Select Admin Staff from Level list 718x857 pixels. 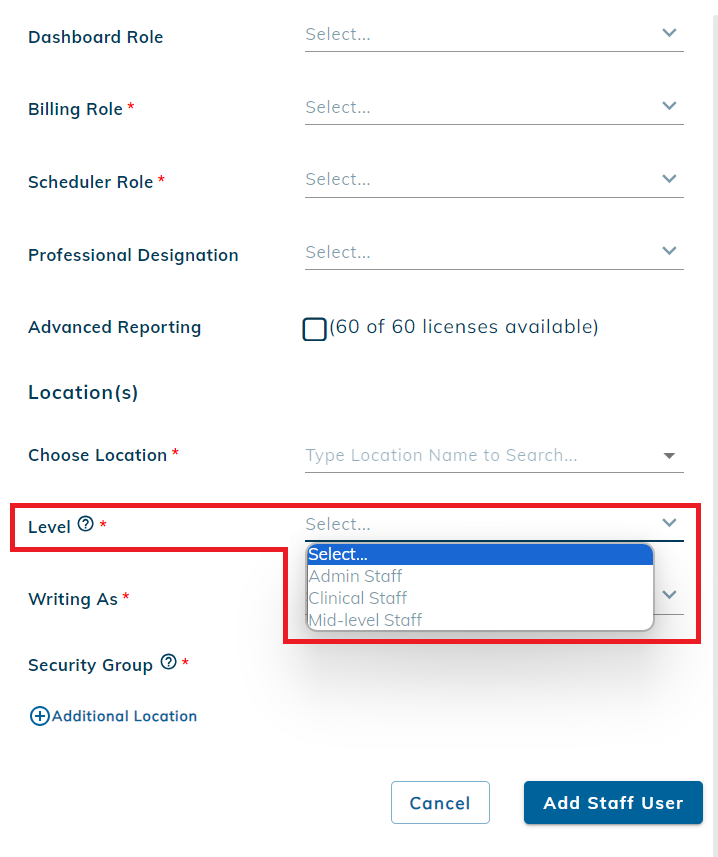tap(355, 576)
